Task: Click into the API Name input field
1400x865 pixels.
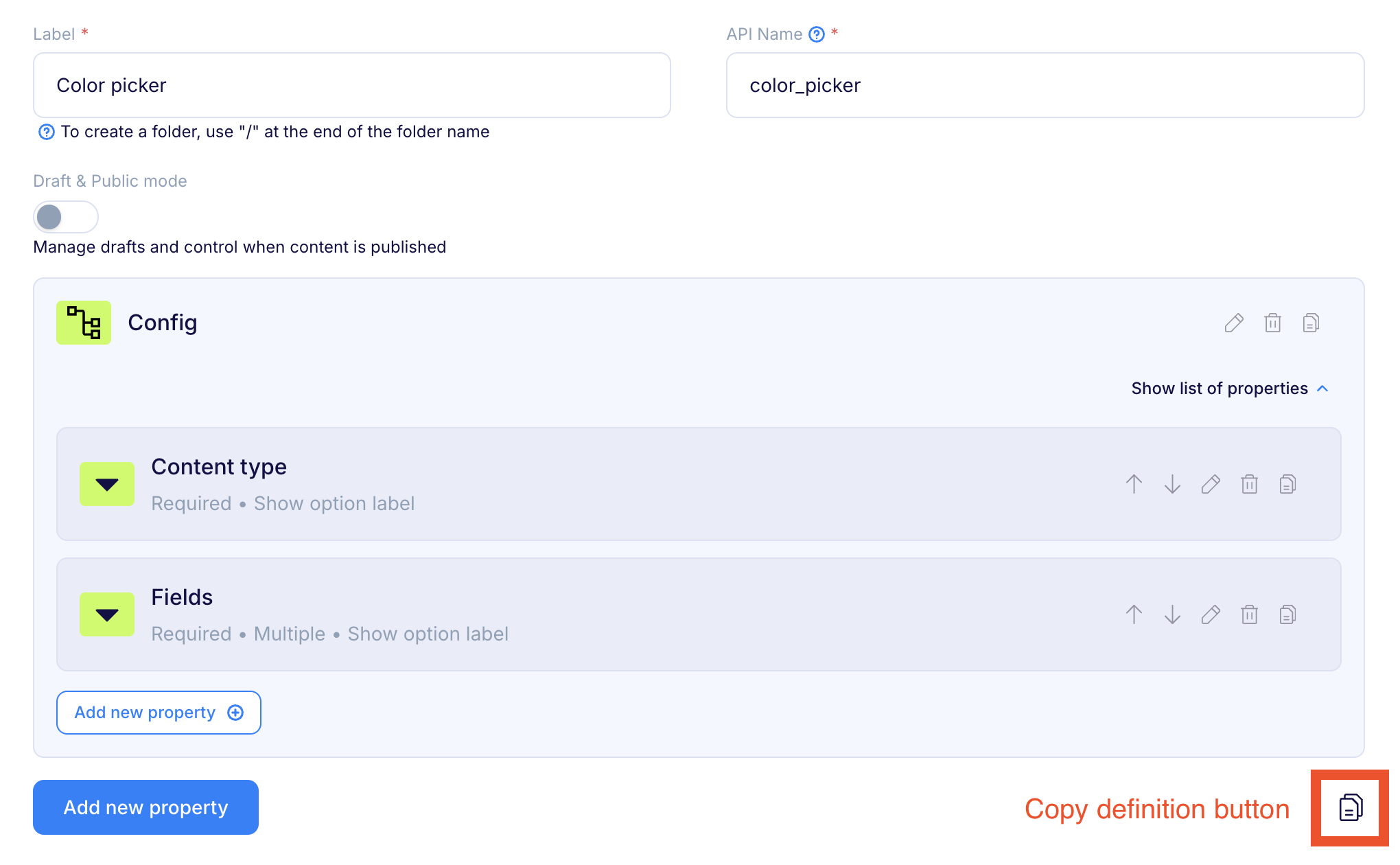Action: click(x=1045, y=85)
